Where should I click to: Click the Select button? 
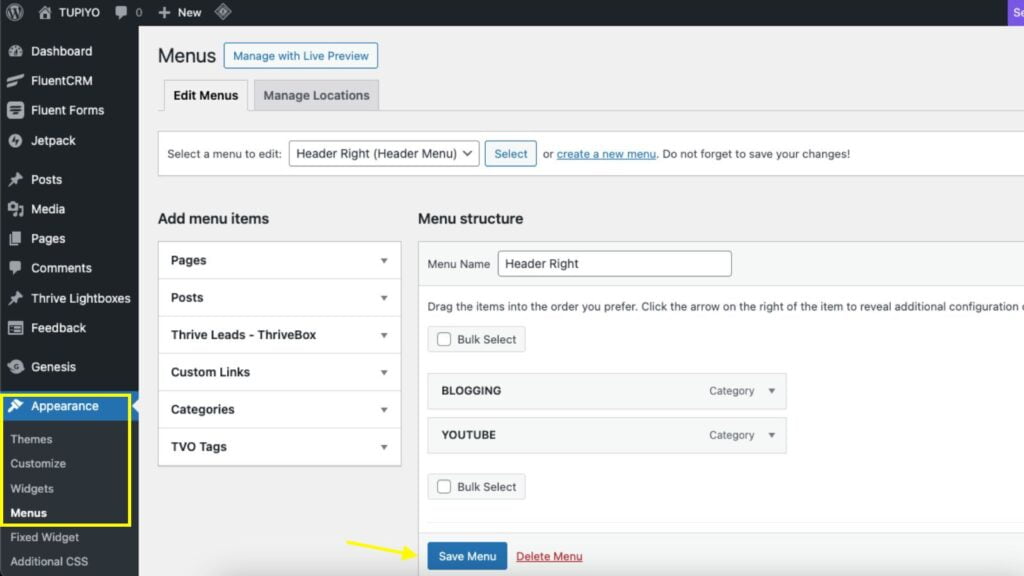coord(511,153)
